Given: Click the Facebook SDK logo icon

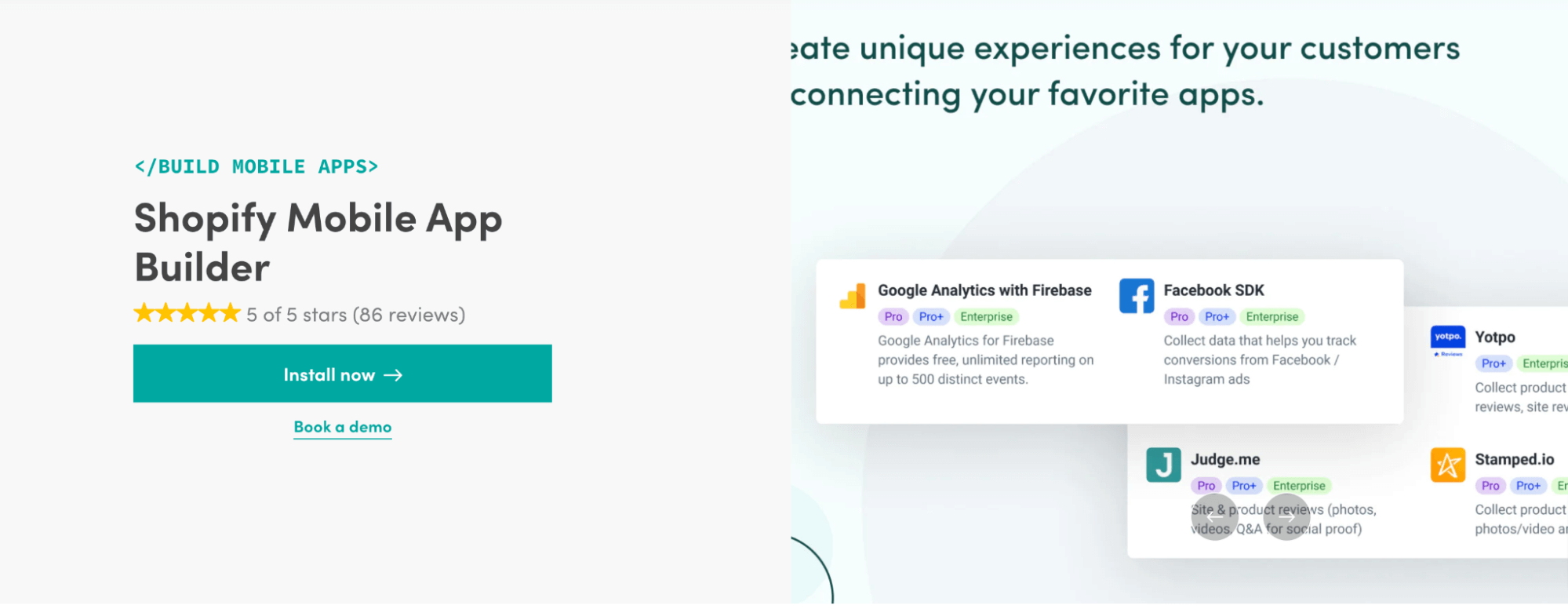Looking at the screenshot, I should pos(1137,296).
